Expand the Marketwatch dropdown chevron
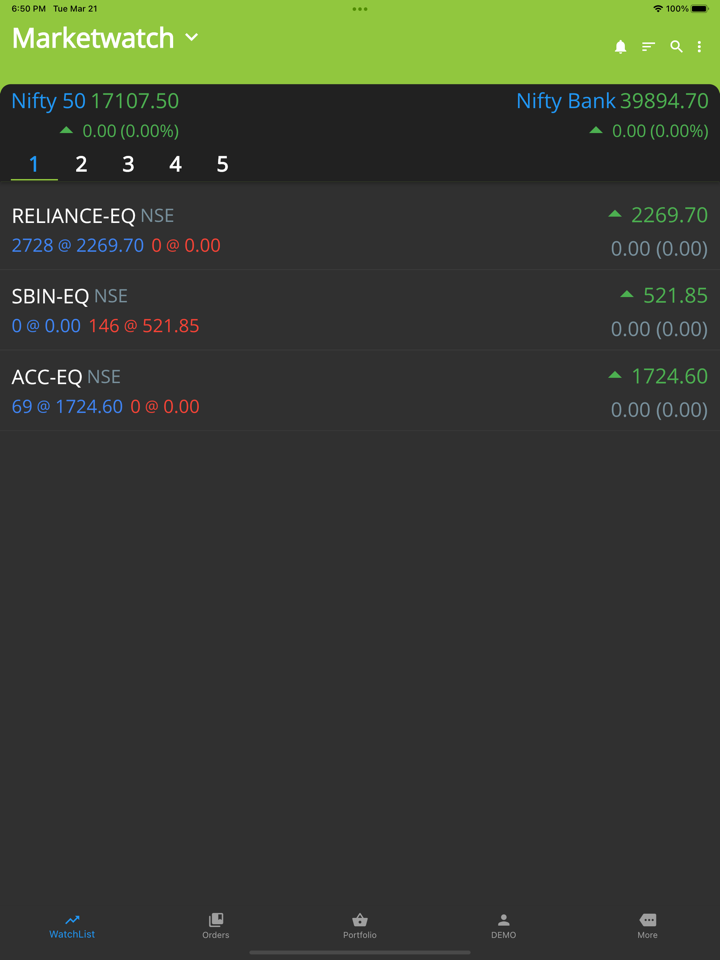 tap(192, 38)
